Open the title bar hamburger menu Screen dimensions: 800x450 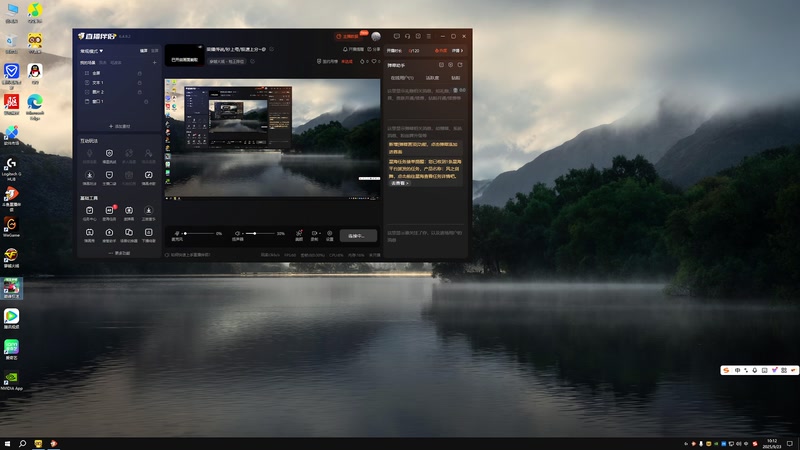point(429,36)
